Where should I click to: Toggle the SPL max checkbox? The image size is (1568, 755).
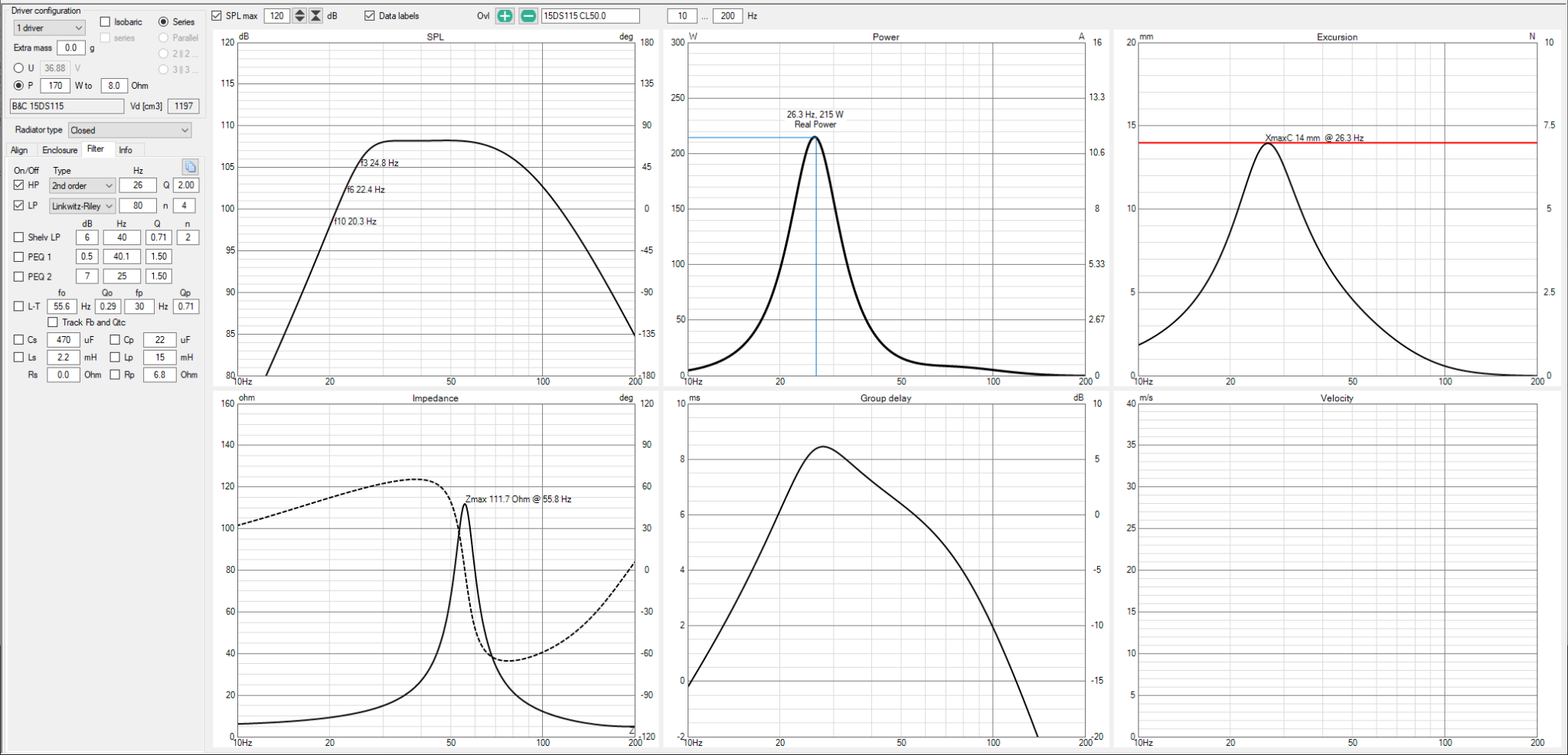tap(217, 15)
